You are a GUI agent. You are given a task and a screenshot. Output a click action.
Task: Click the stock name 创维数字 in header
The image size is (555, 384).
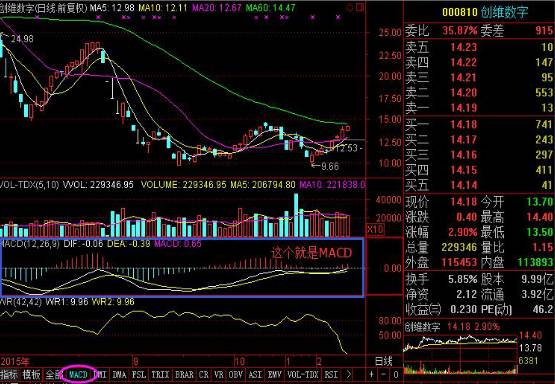(x=504, y=12)
